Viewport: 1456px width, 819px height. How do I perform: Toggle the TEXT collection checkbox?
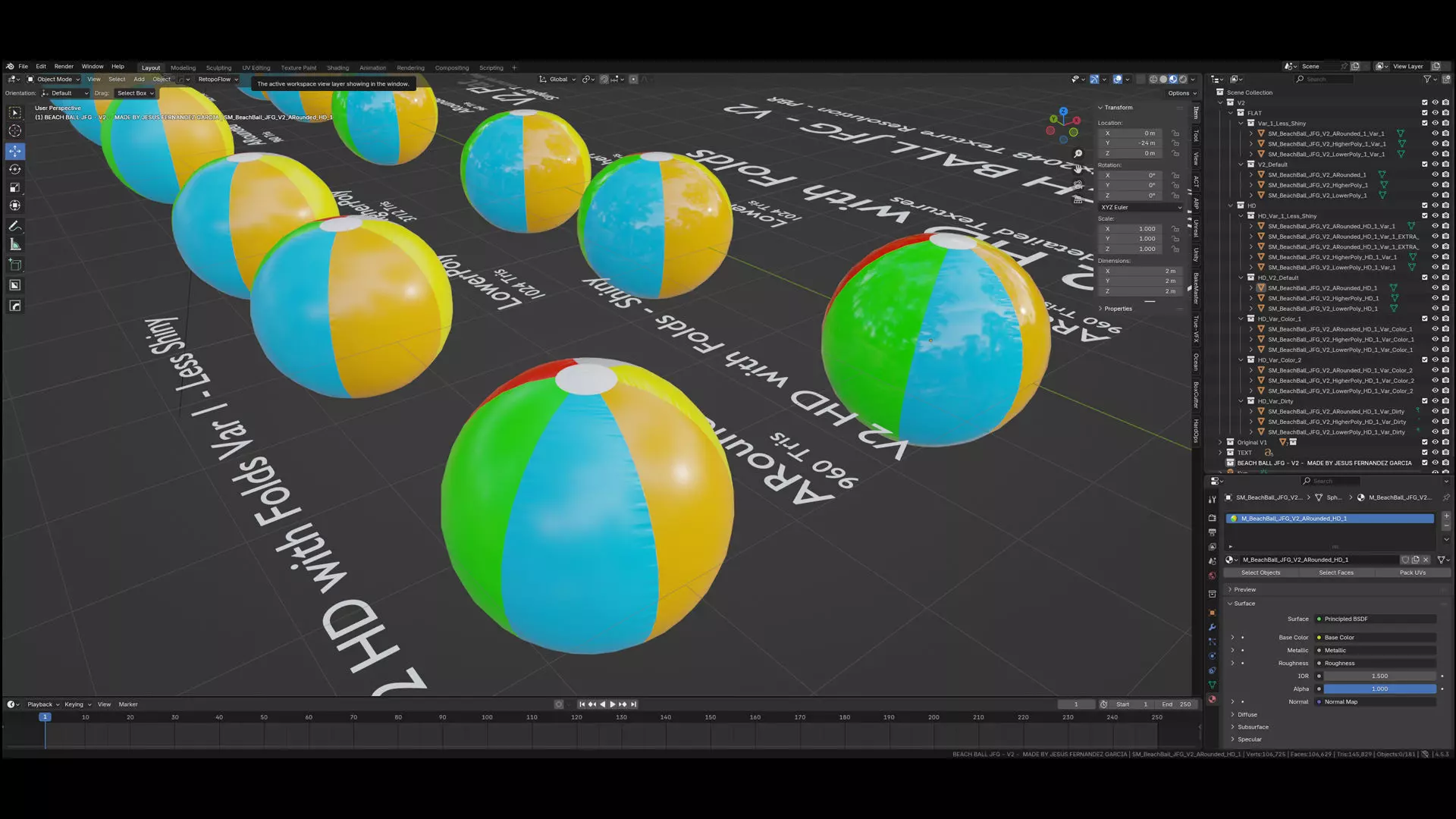click(x=1424, y=453)
